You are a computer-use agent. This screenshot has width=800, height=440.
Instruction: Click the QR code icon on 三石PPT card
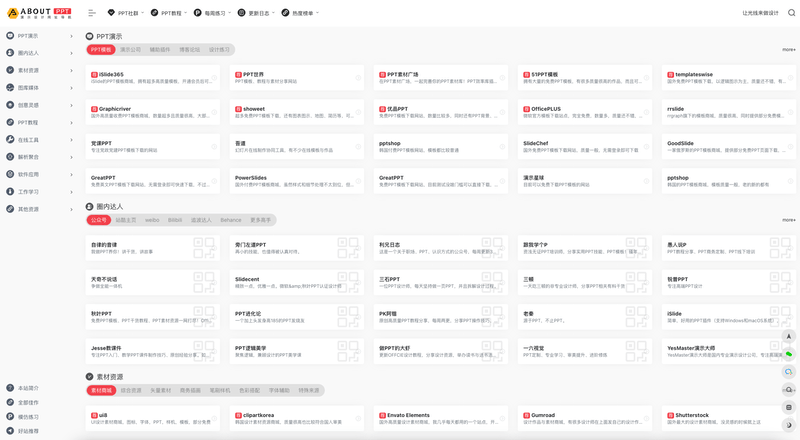tap(492, 282)
